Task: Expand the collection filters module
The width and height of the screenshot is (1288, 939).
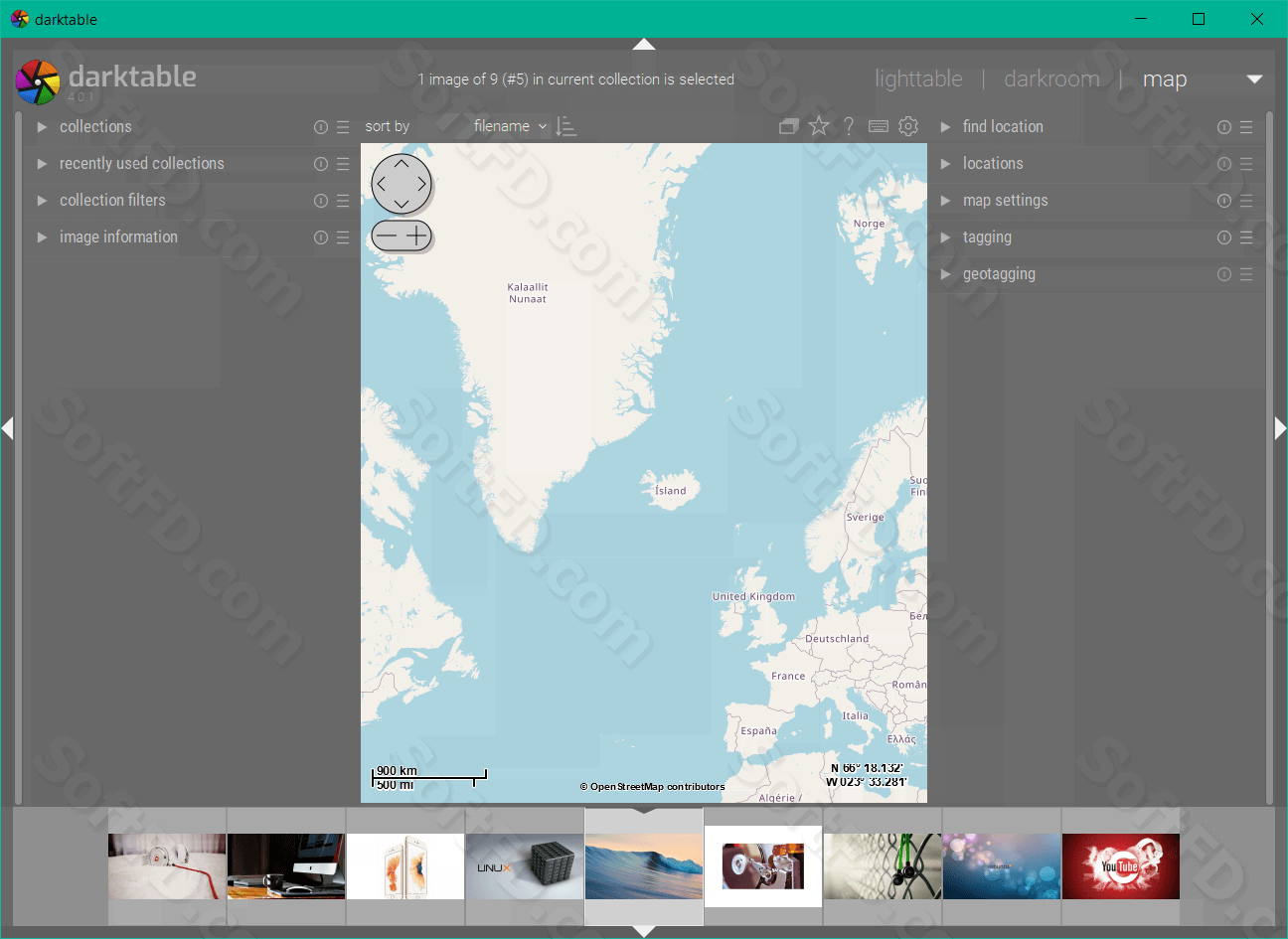Action: coord(42,201)
